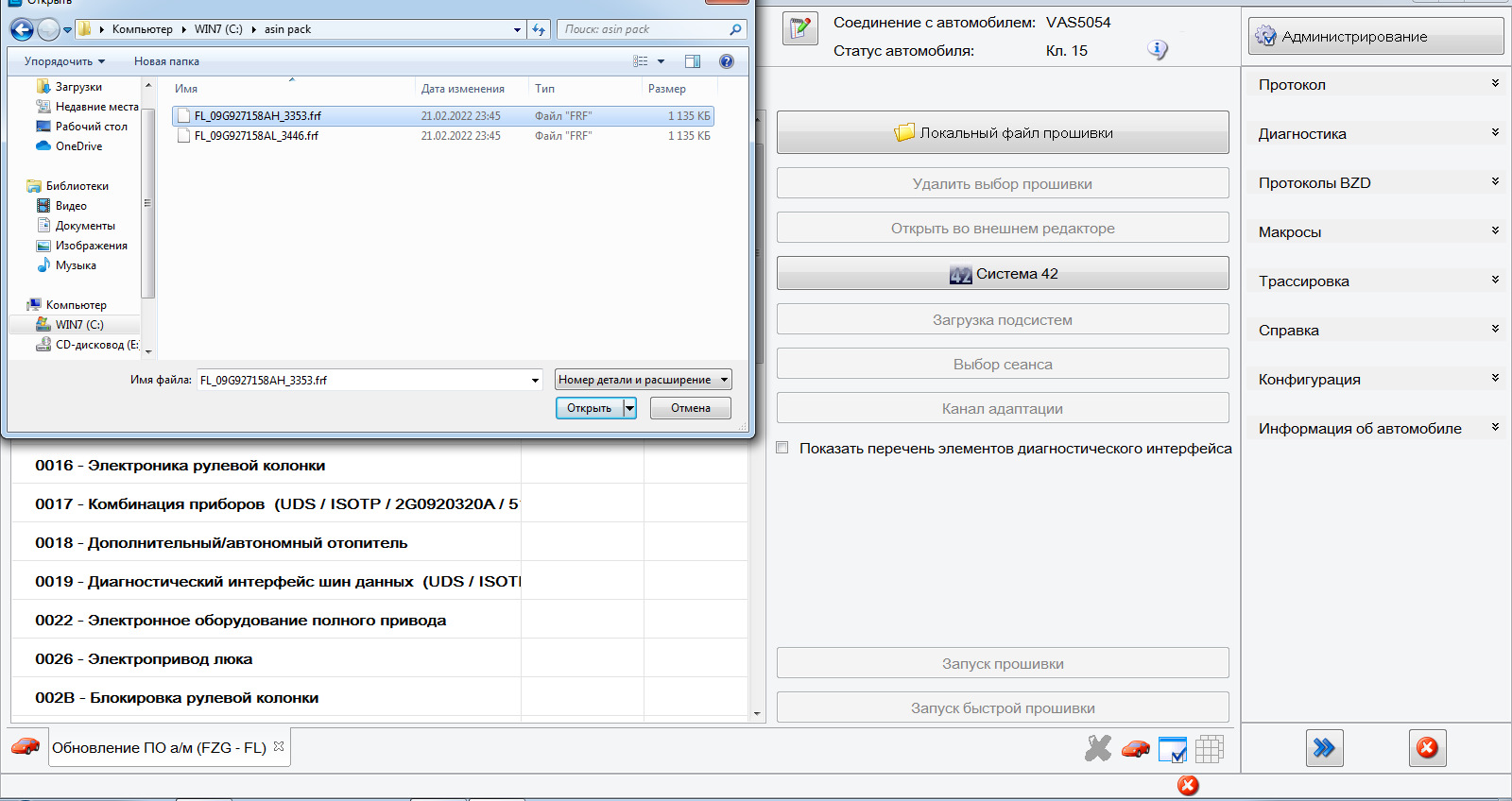The height and width of the screenshot is (801, 1512).
Task: Click the Forward arrow in Open dialog
Action: pyautogui.click(x=48, y=30)
